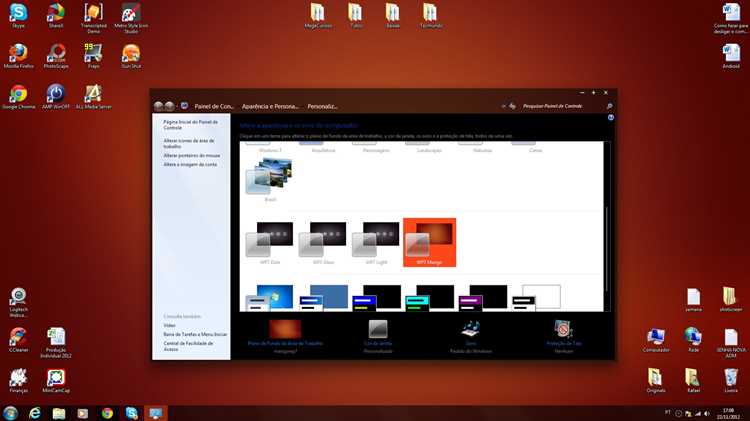Click the Aparência e Persona... breadcrumb
Image resolution: width=750 pixels, height=421 pixels.
click(270, 106)
